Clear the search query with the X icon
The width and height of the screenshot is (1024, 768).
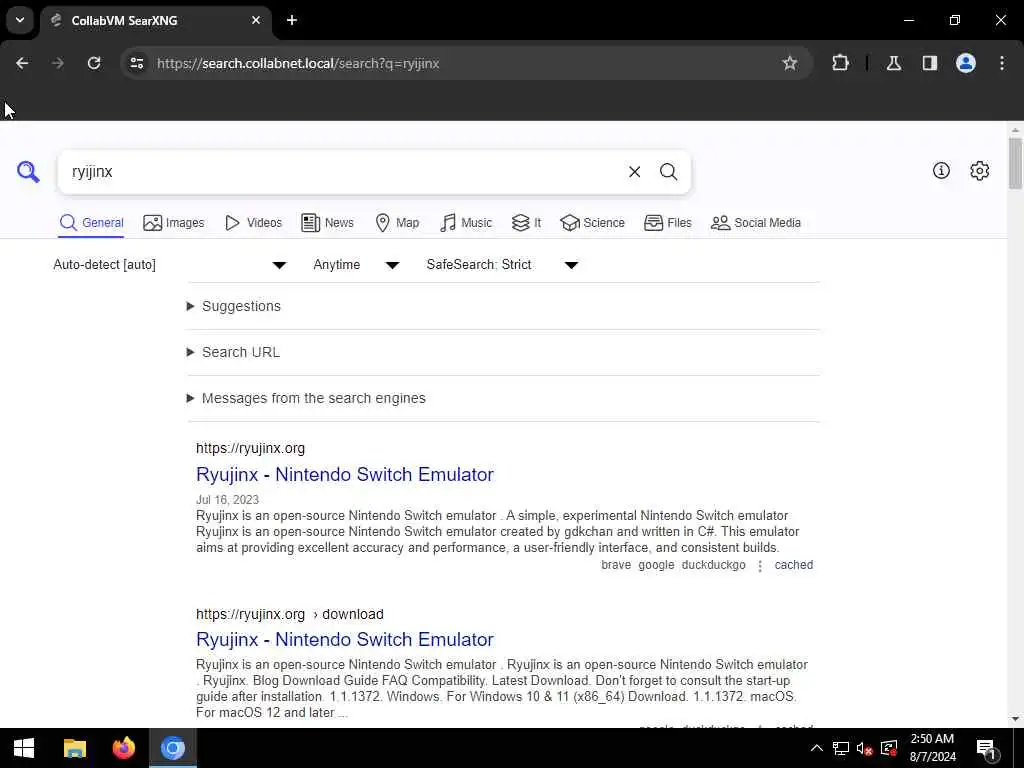pyautogui.click(x=634, y=172)
